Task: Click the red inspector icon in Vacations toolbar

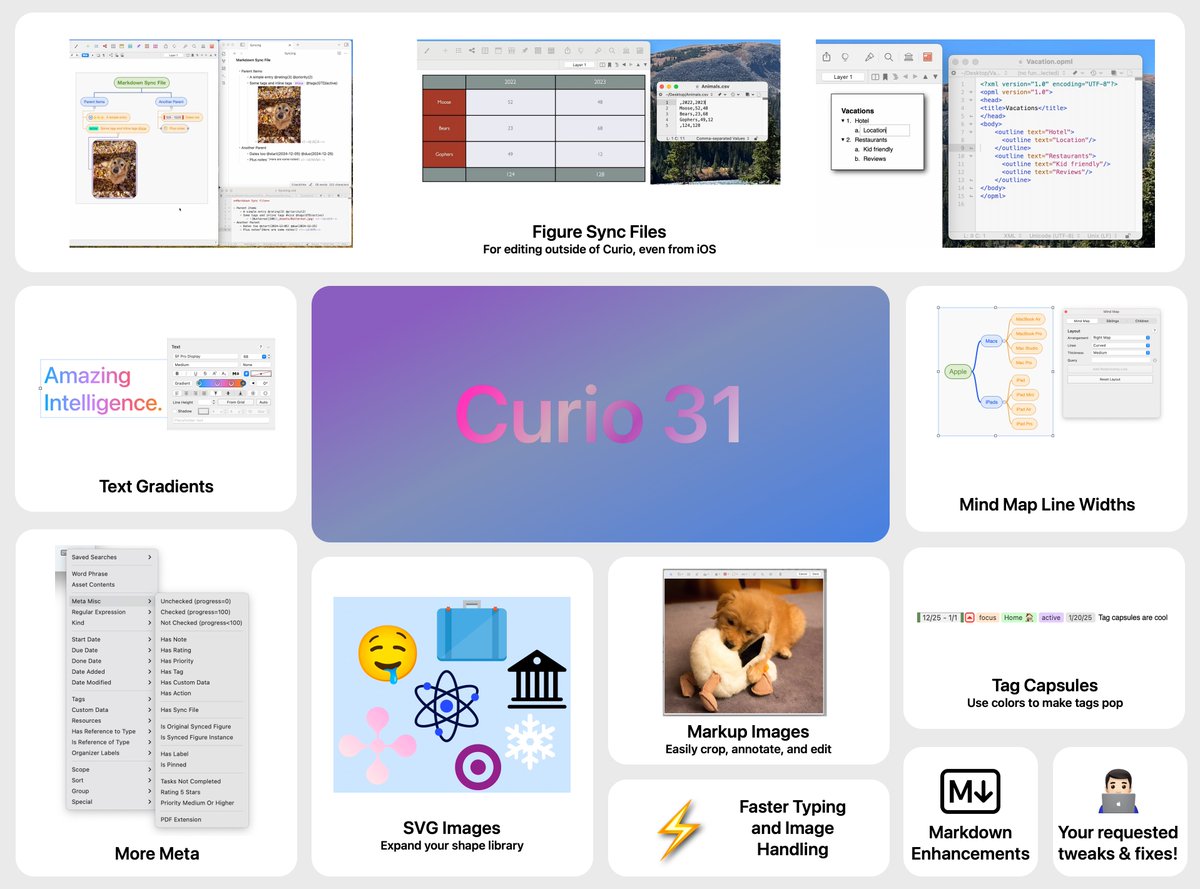Action: pos(927,57)
